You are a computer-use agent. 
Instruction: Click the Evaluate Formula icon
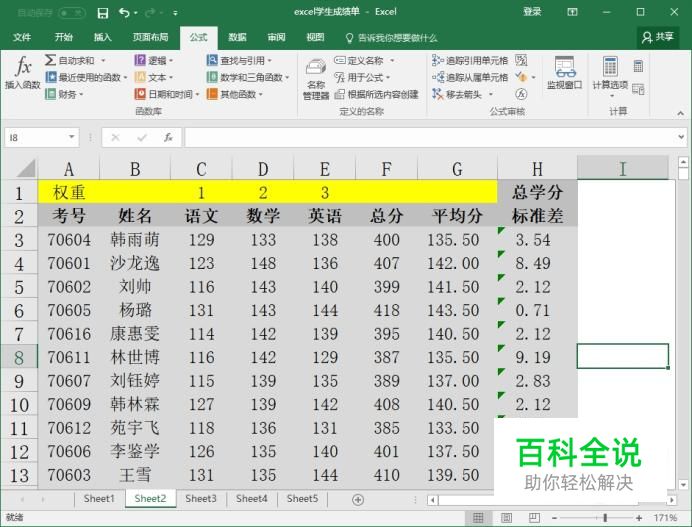coord(521,94)
